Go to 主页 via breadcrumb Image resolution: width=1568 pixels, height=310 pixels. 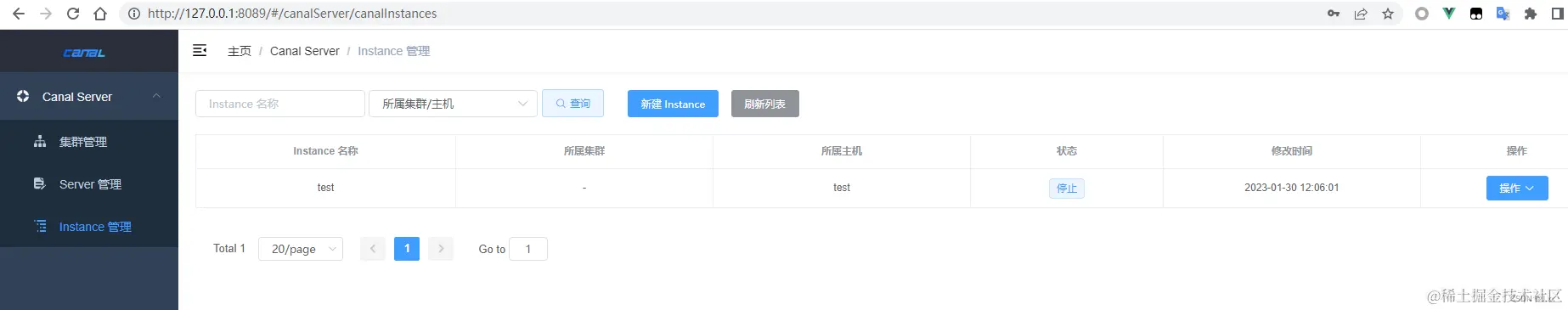pyautogui.click(x=240, y=51)
